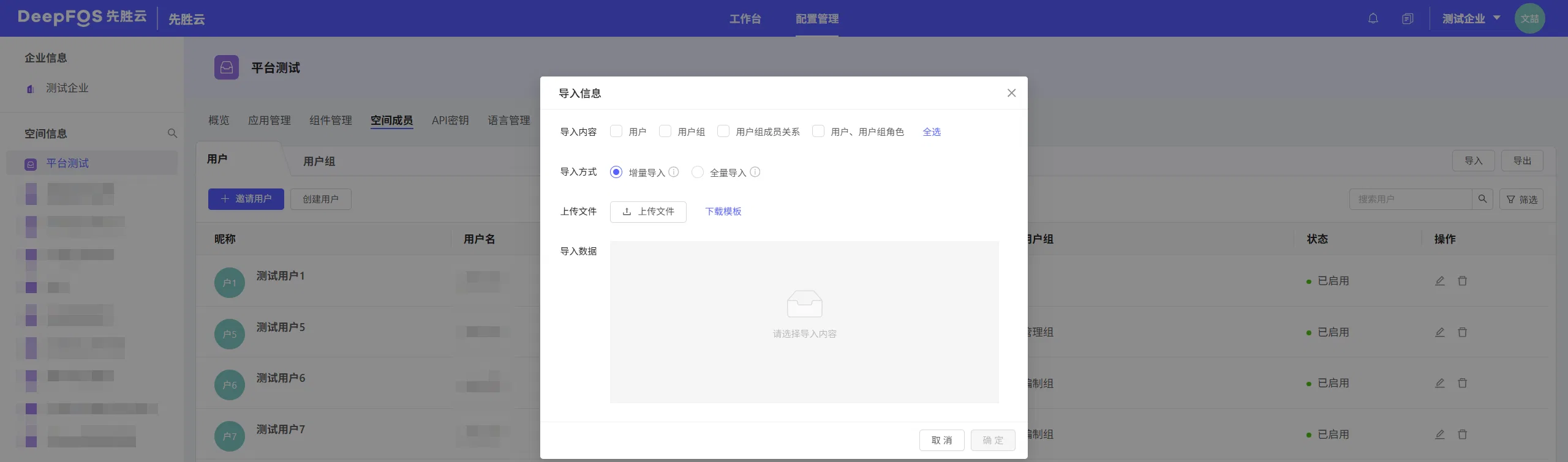
Task: Check the 用户组成员关系 checkbox
Action: click(723, 131)
